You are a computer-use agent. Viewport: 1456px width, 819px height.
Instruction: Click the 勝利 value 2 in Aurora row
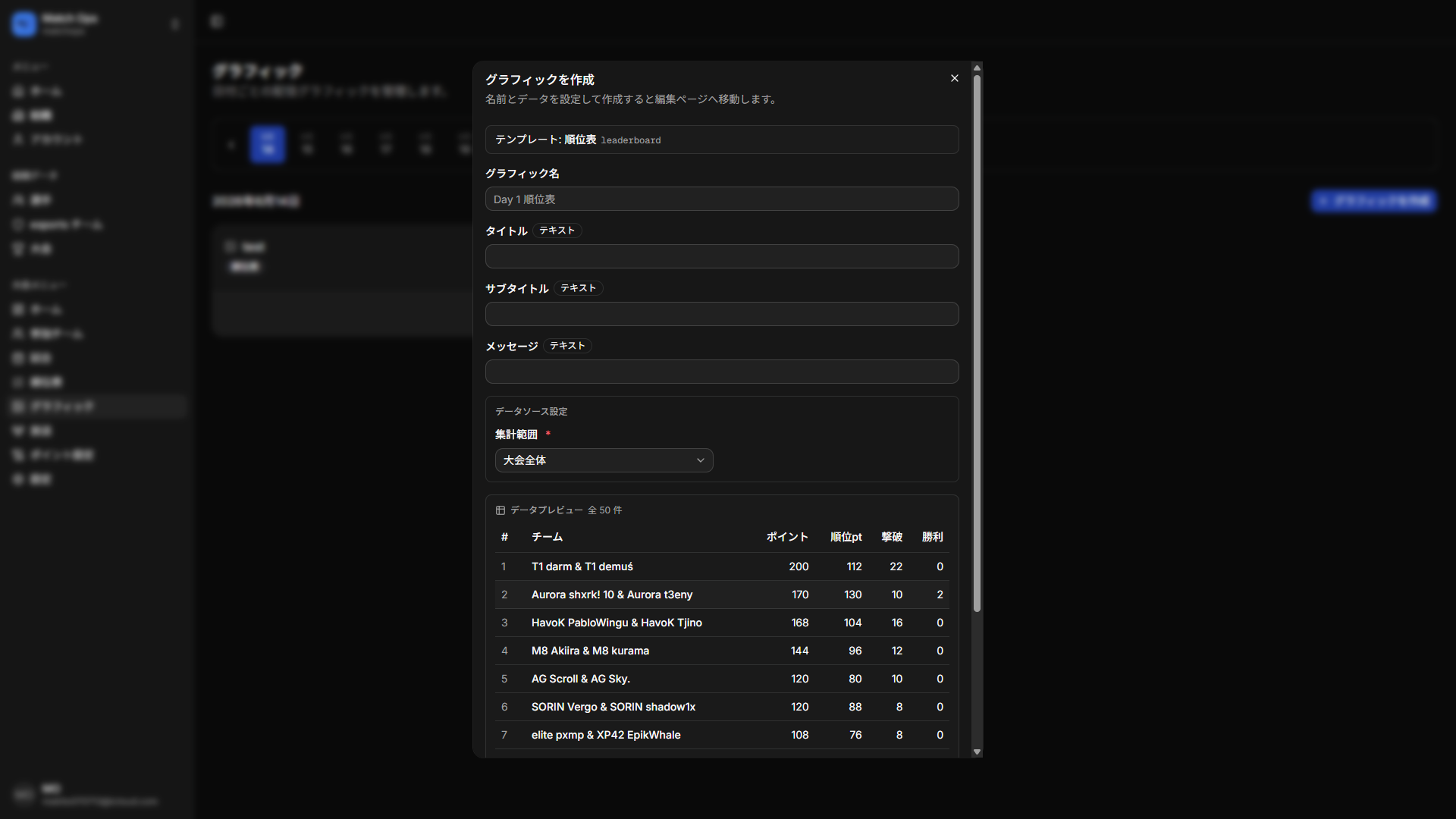[940, 595]
